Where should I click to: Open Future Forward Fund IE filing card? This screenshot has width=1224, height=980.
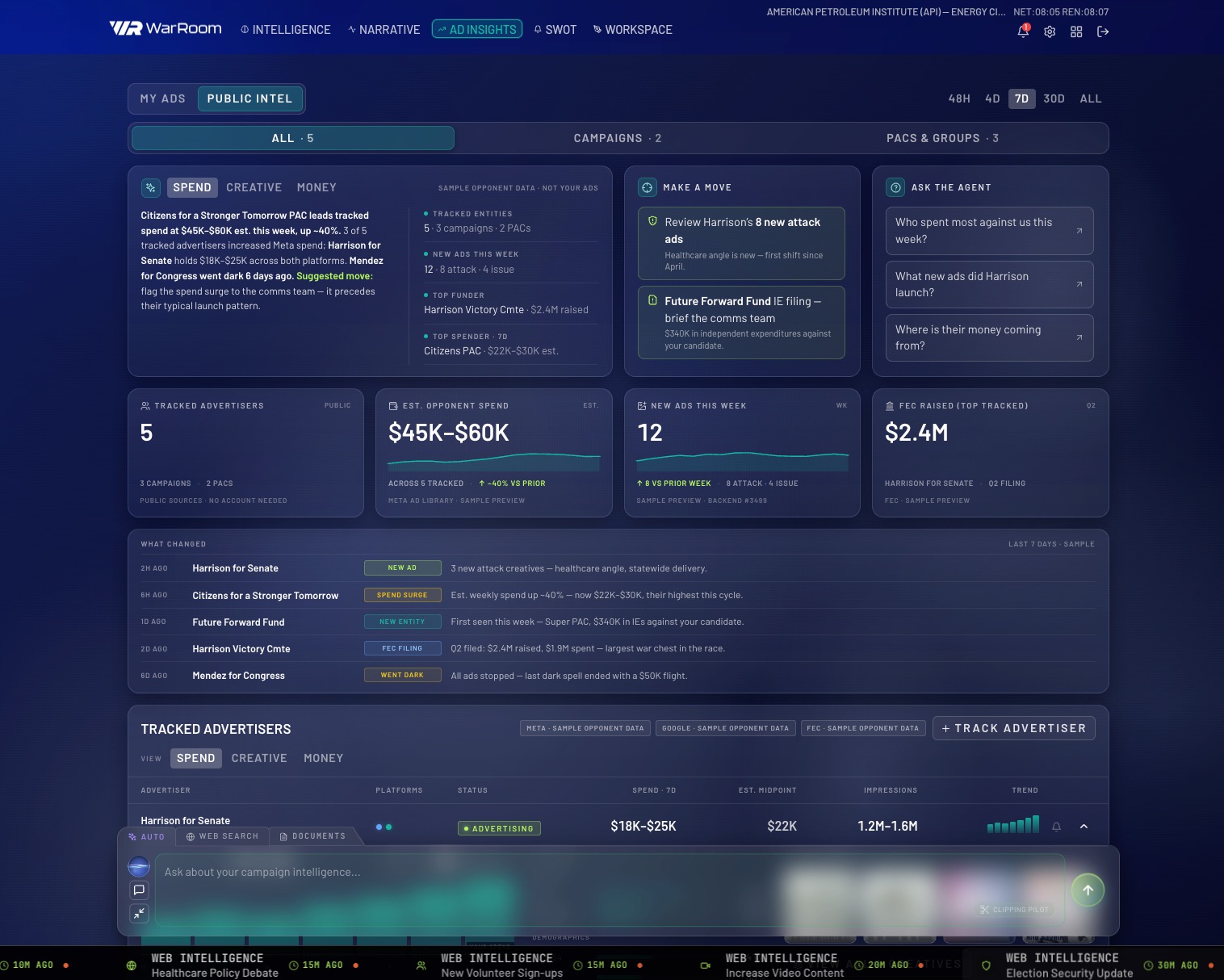tap(741, 323)
